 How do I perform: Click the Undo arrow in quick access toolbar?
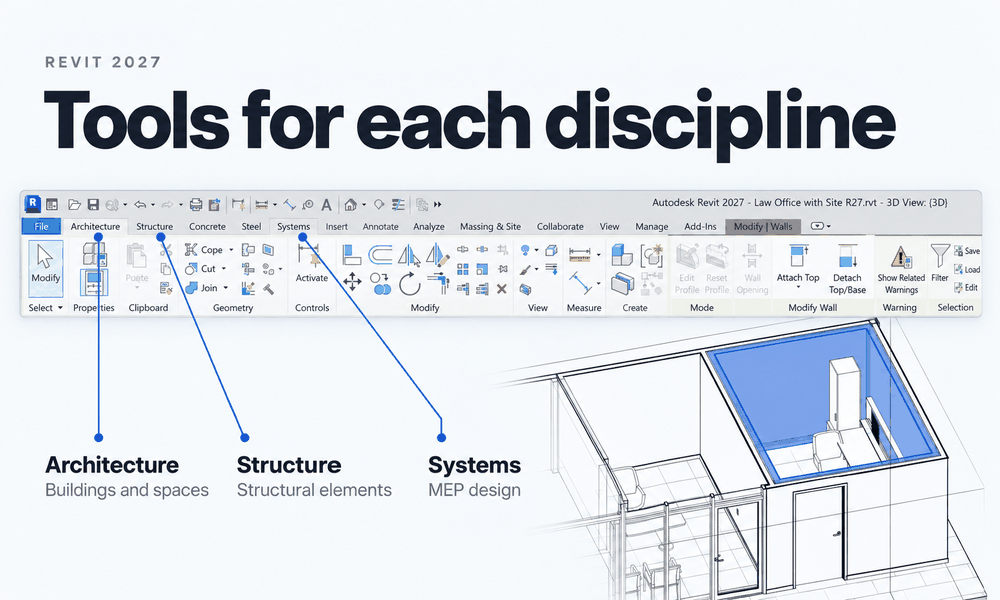(x=140, y=205)
